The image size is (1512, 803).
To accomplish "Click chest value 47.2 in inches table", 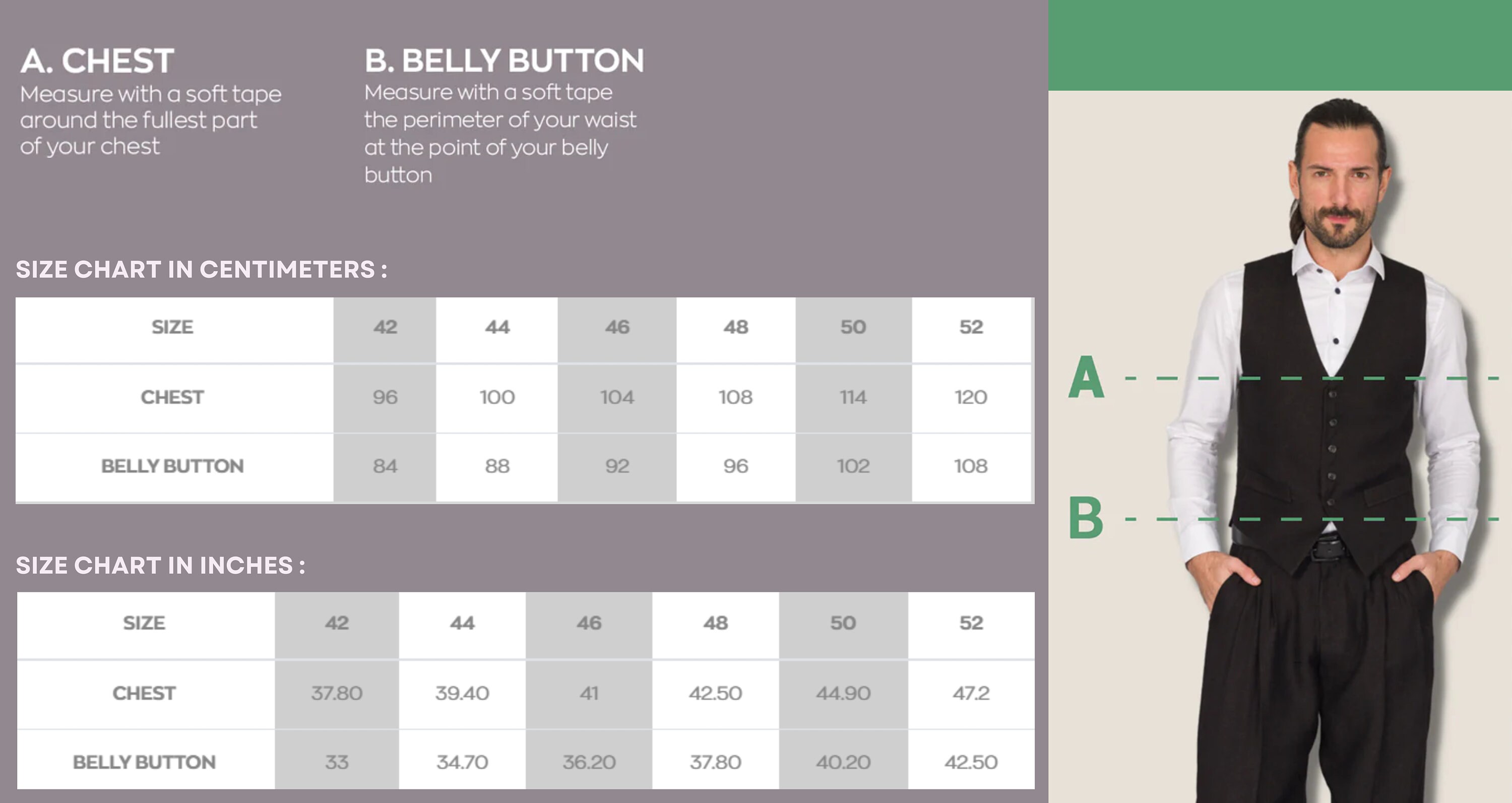I will point(971,693).
